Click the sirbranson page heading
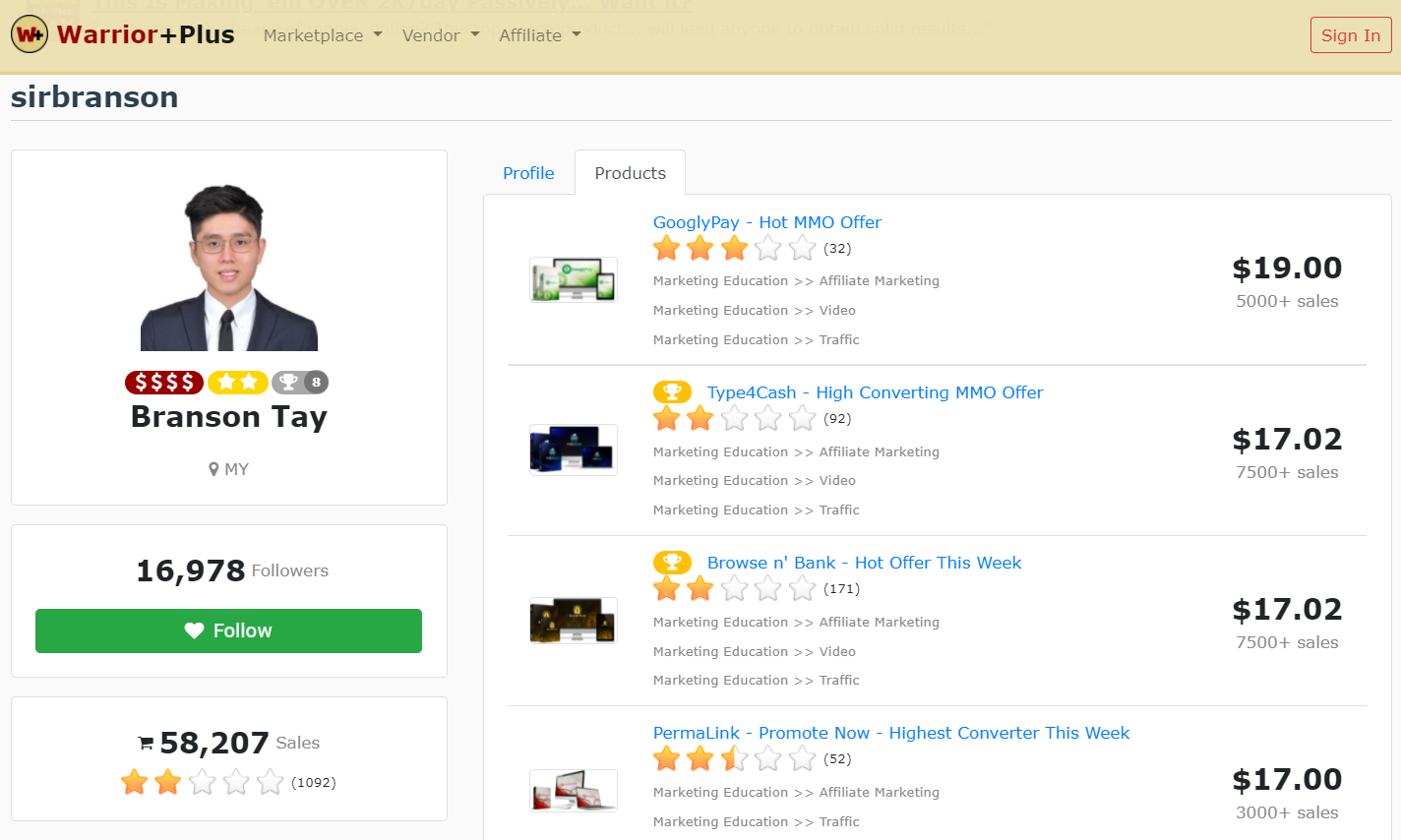 coord(94,96)
